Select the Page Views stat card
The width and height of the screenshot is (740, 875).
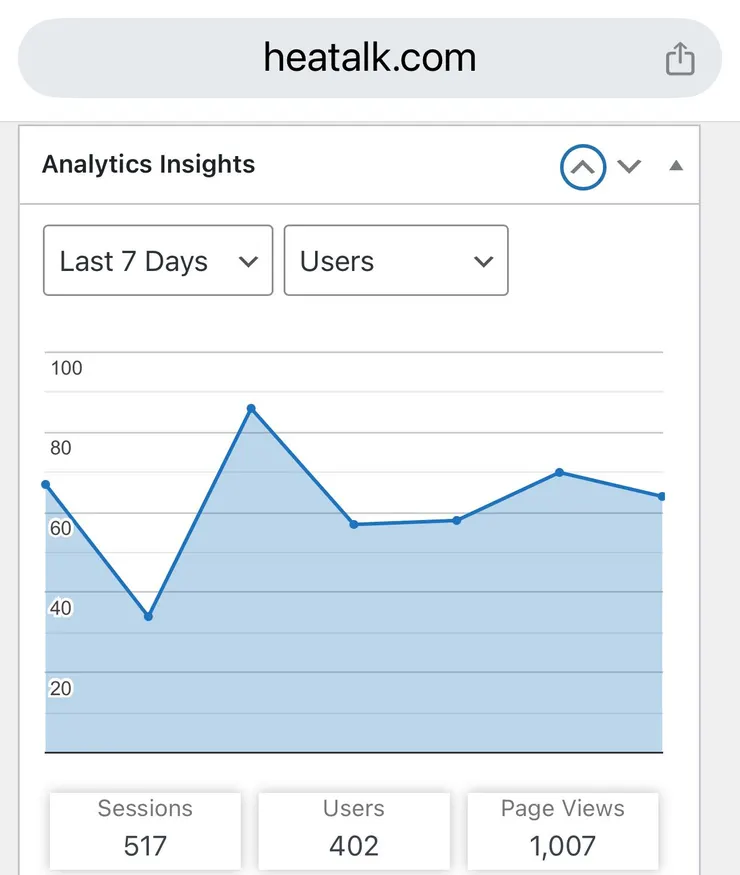coord(563,829)
